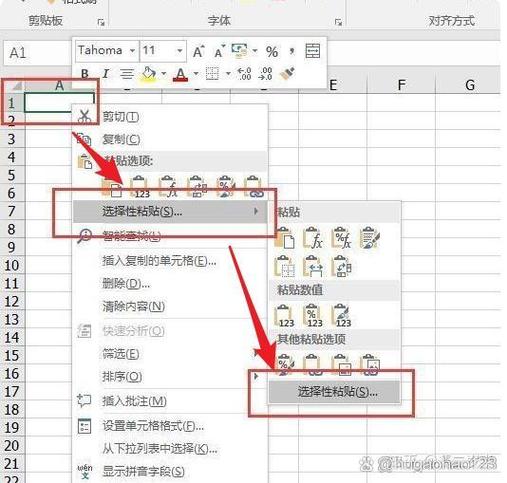Choose 筛选(E) from the context menu

point(170,354)
